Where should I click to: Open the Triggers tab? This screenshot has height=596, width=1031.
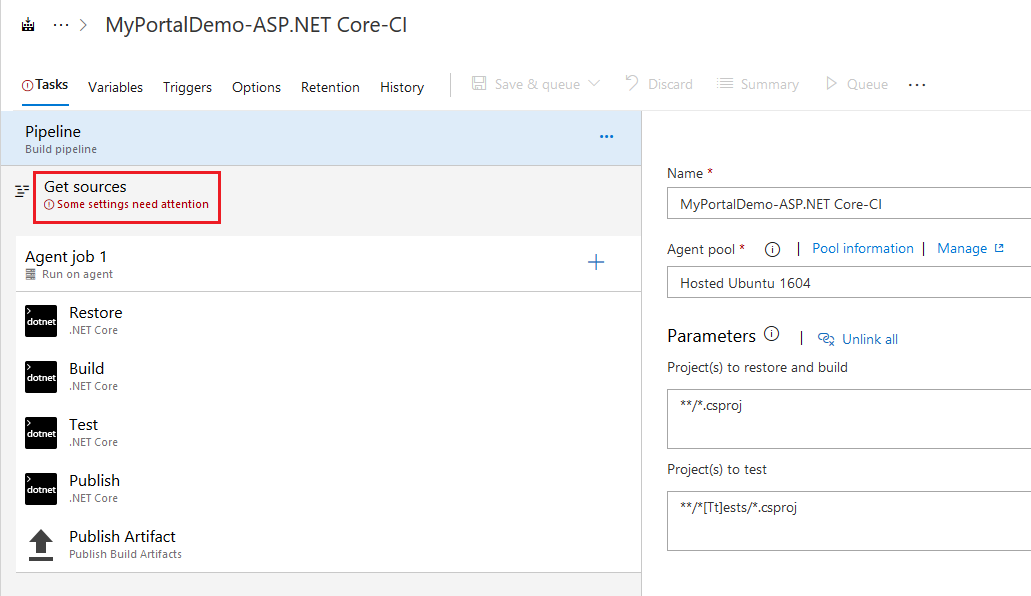pos(187,87)
